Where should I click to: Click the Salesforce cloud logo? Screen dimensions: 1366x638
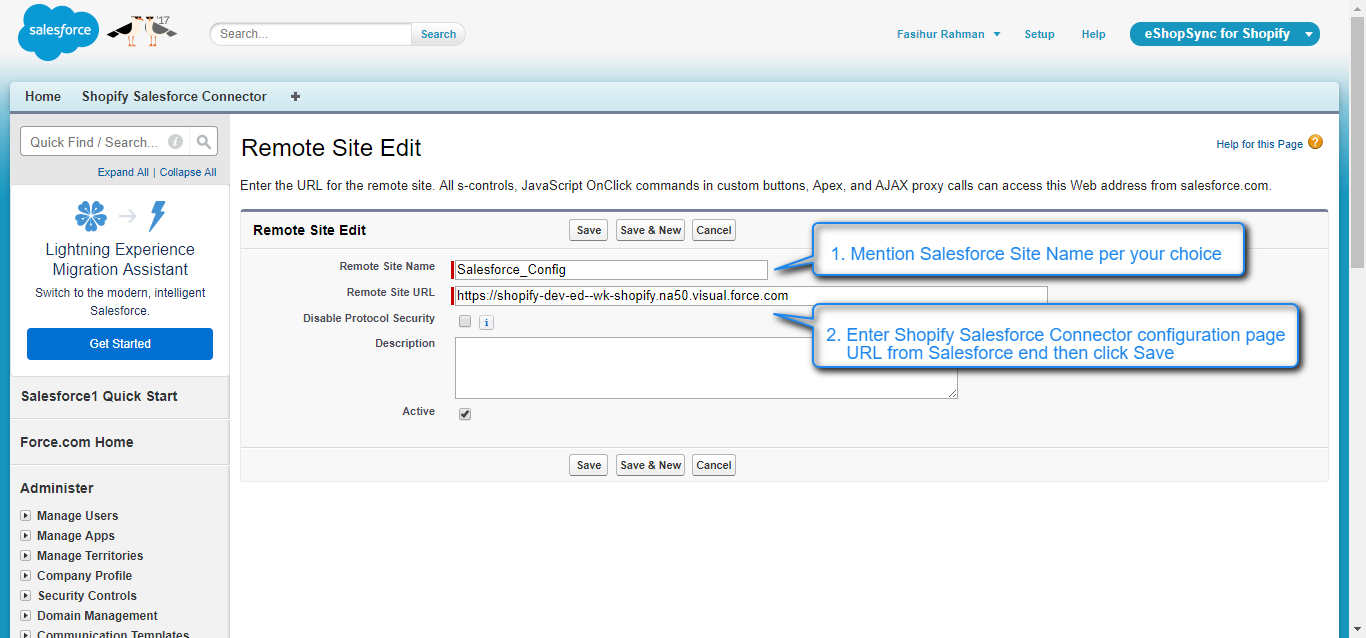[x=59, y=32]
